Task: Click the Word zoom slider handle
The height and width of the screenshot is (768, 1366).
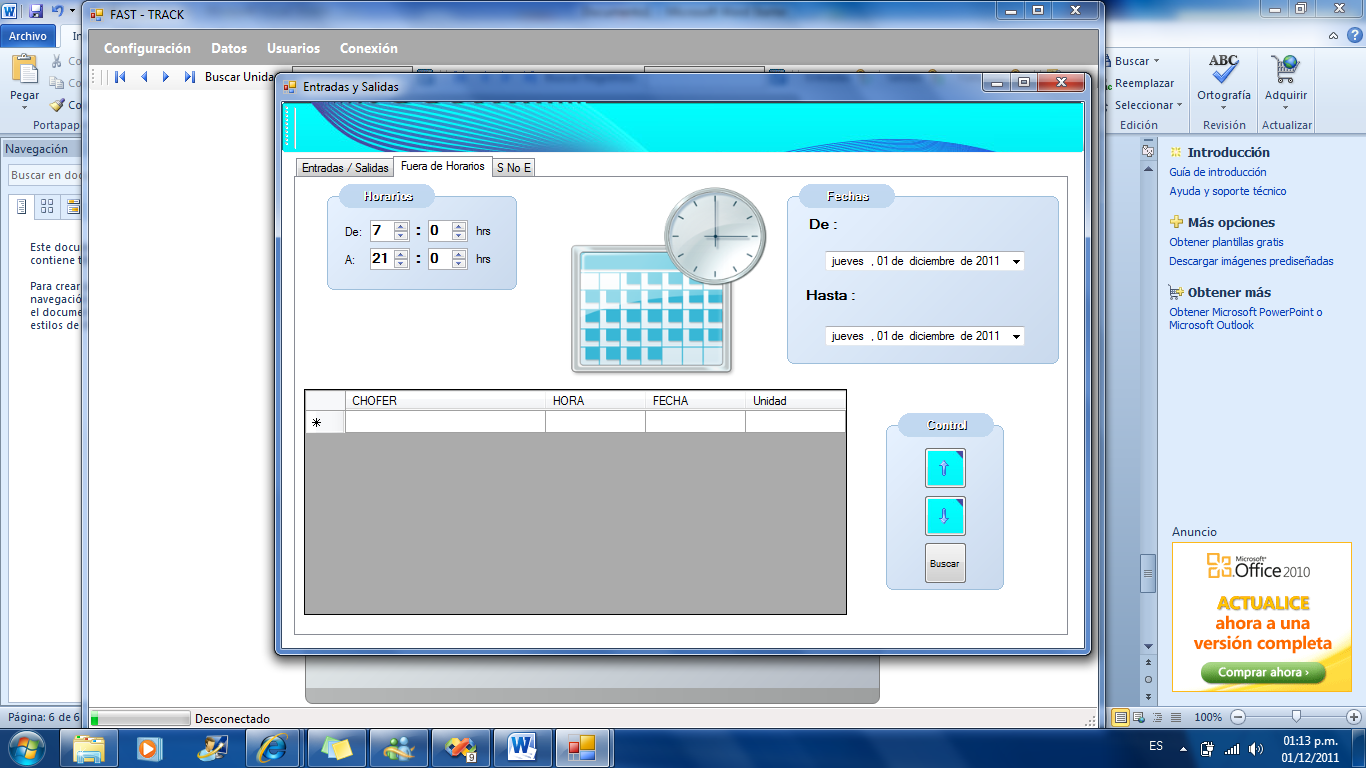Action: 1296,717
